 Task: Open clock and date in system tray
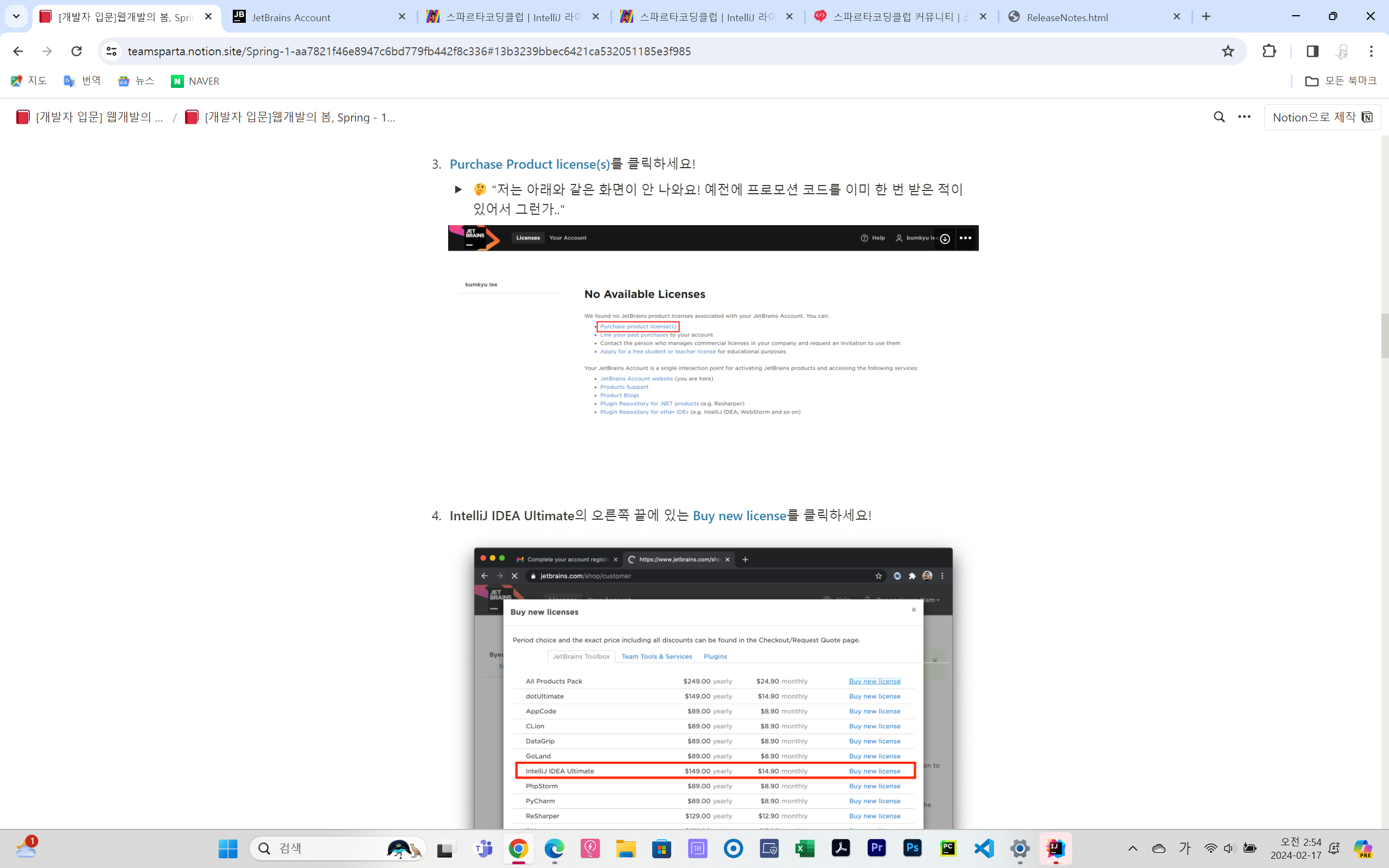[1296, 848]
